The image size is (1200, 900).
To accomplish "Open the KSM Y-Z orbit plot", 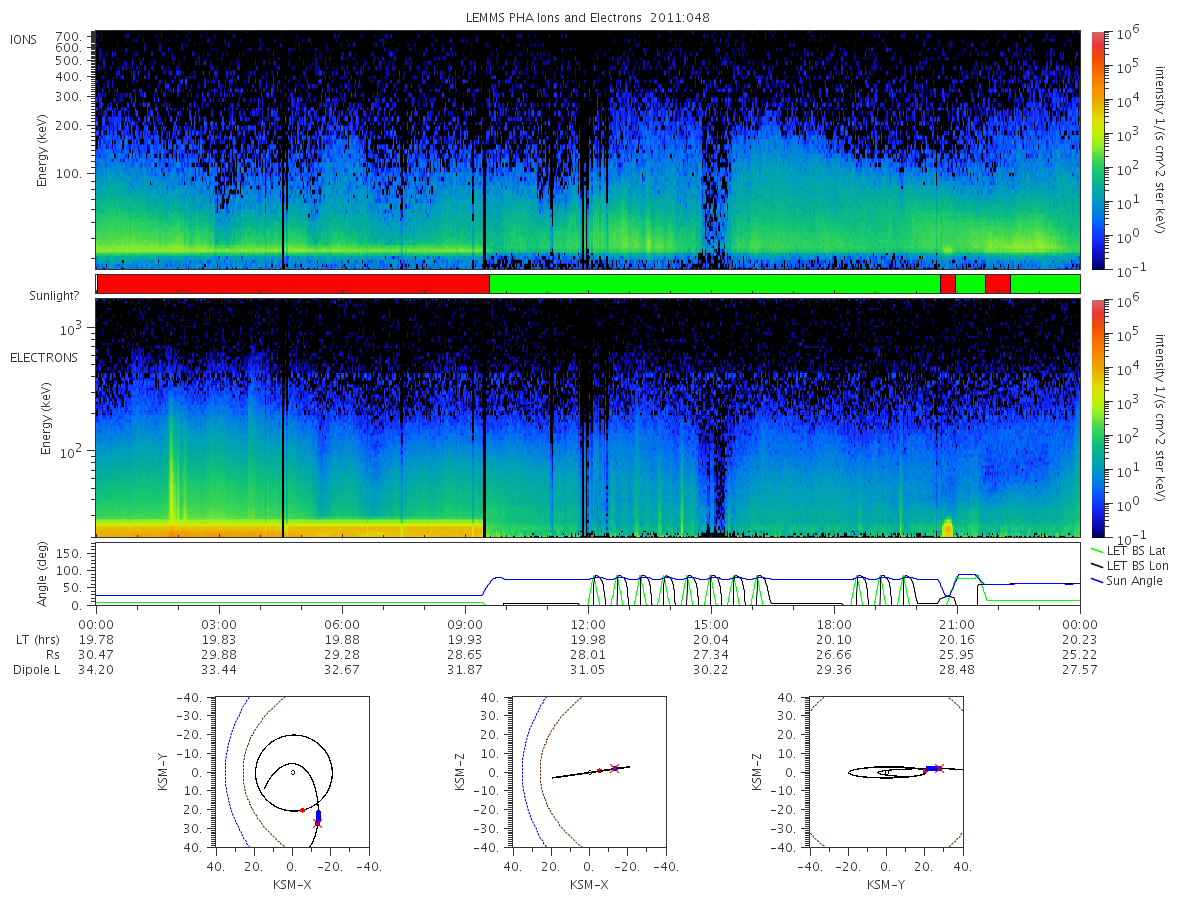I will click(886, 772).
